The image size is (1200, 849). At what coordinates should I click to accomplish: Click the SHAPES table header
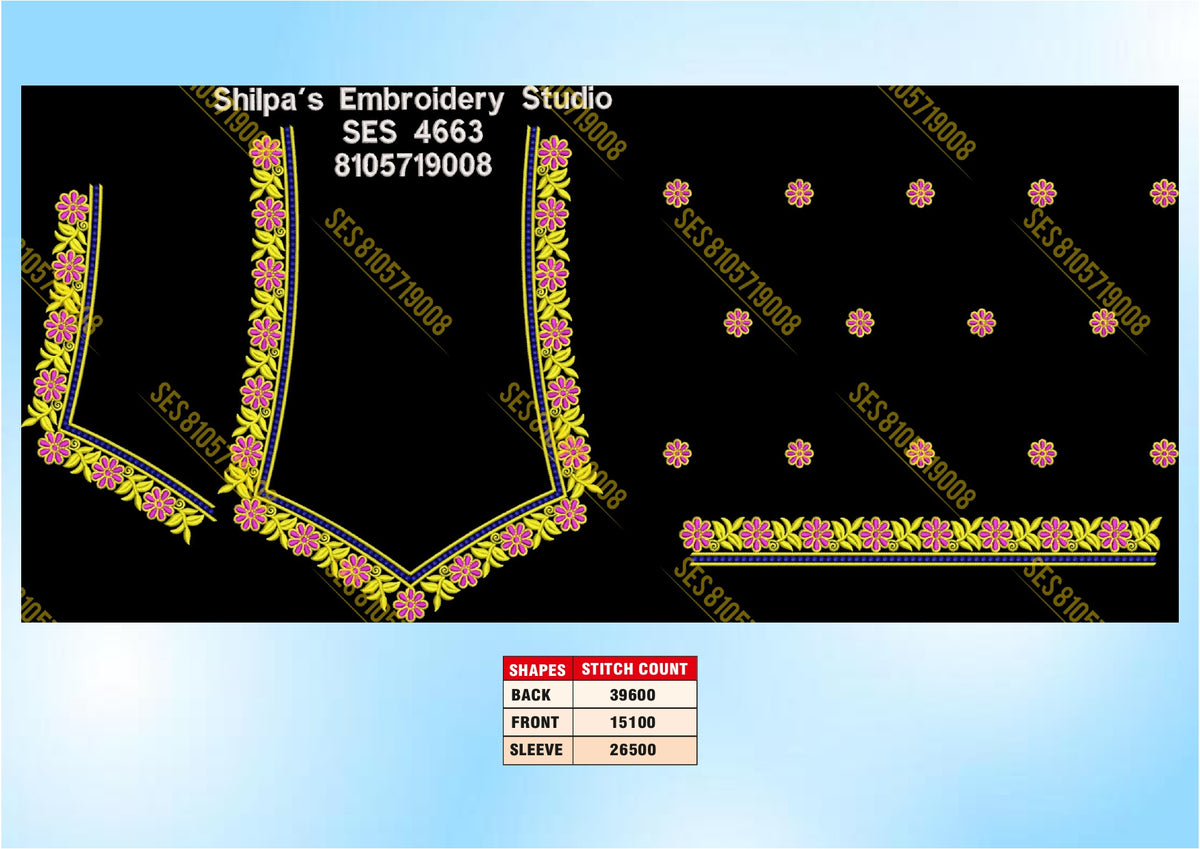pyautogui.click(x=537, y=669)
